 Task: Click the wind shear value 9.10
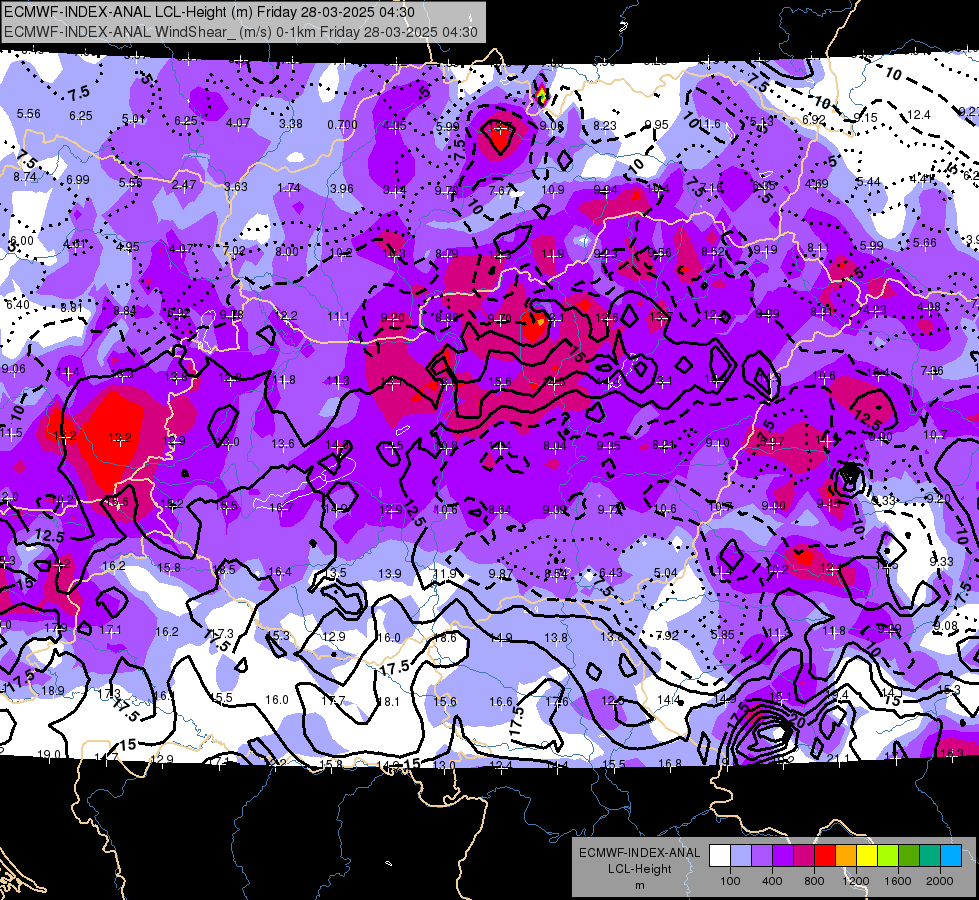(x=717, y=443)
